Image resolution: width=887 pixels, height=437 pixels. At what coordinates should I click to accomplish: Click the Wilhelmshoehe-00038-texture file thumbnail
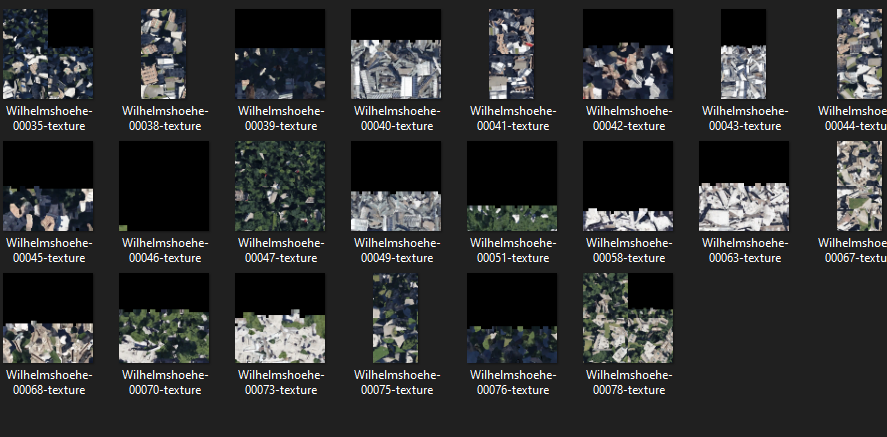164,54
